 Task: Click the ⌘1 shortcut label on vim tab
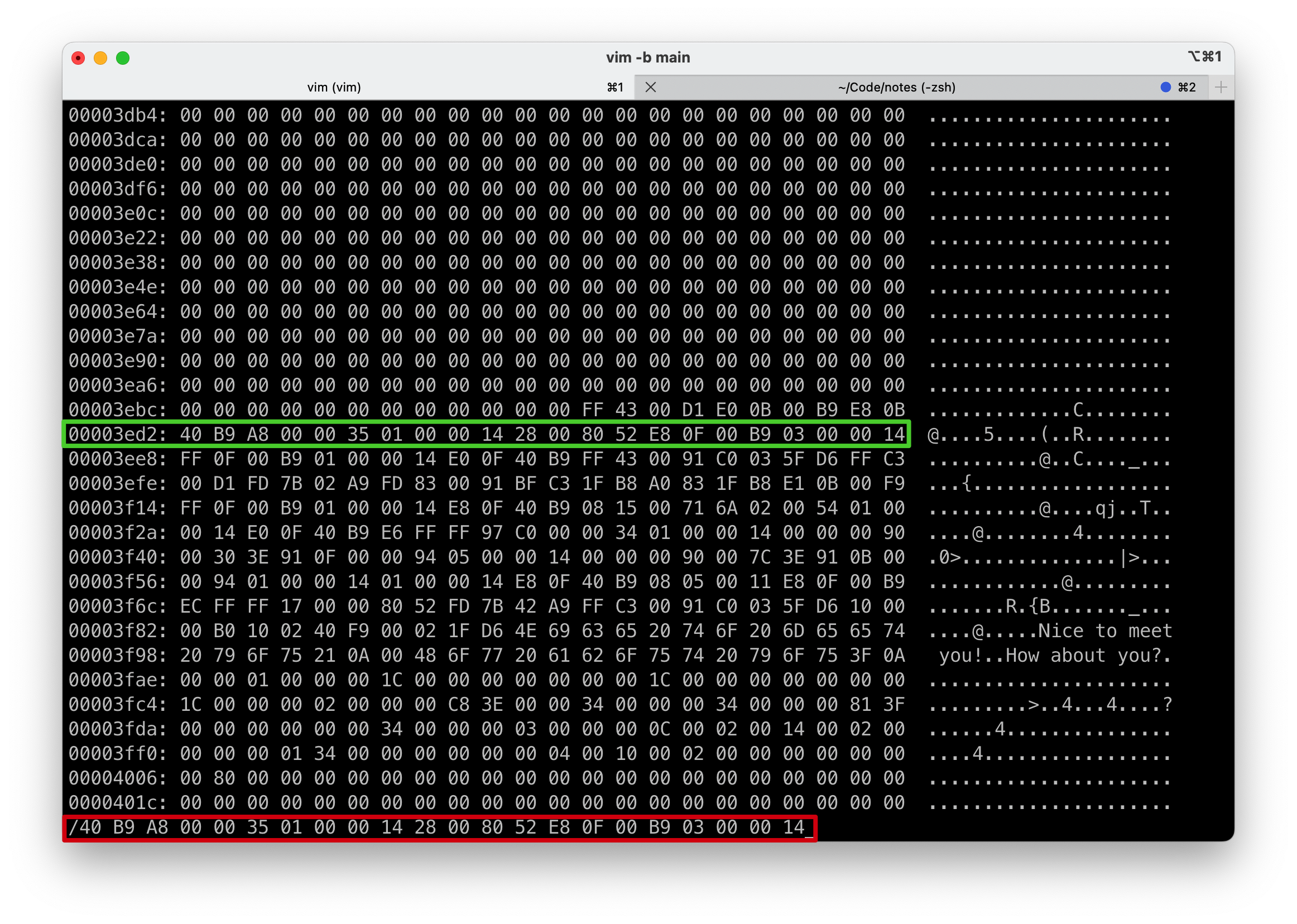pos(615,87)
